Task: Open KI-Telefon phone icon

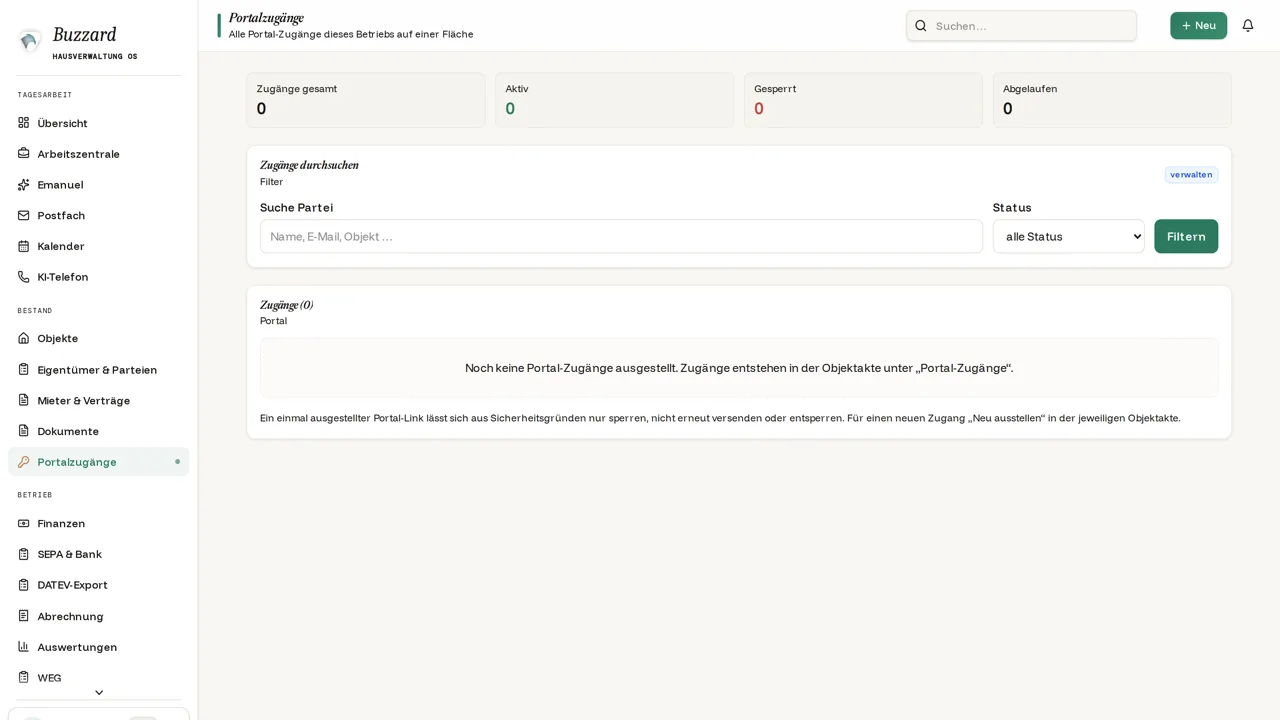Action: pos(23,277)
